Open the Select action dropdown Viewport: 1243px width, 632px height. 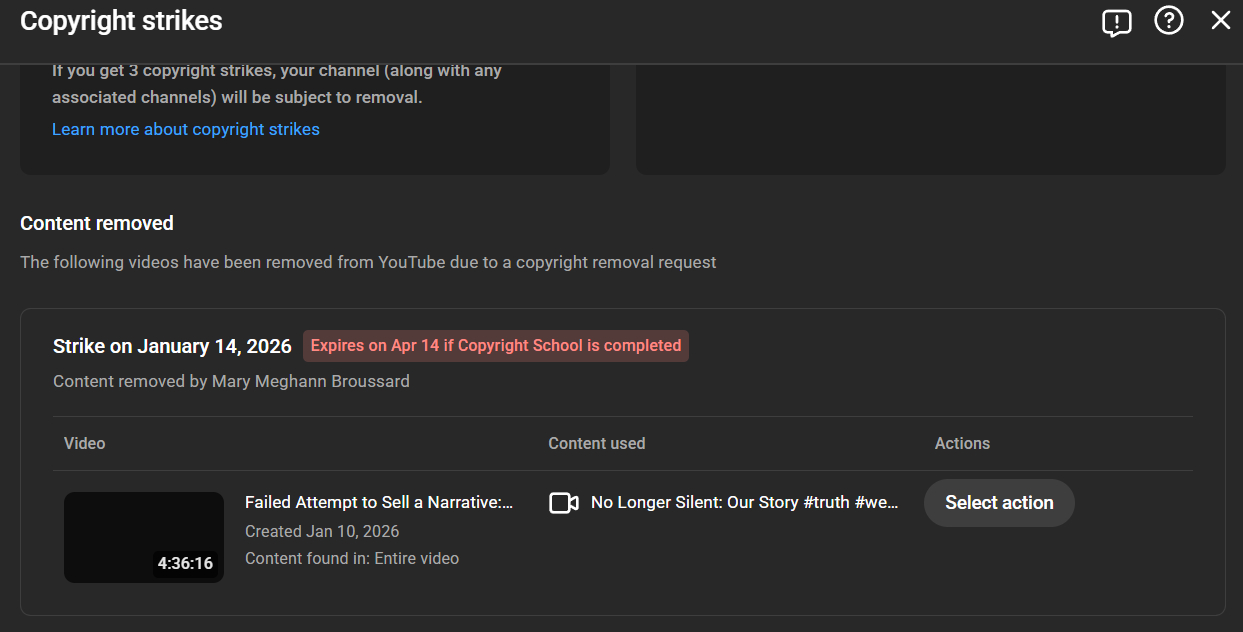pos(998,503)
